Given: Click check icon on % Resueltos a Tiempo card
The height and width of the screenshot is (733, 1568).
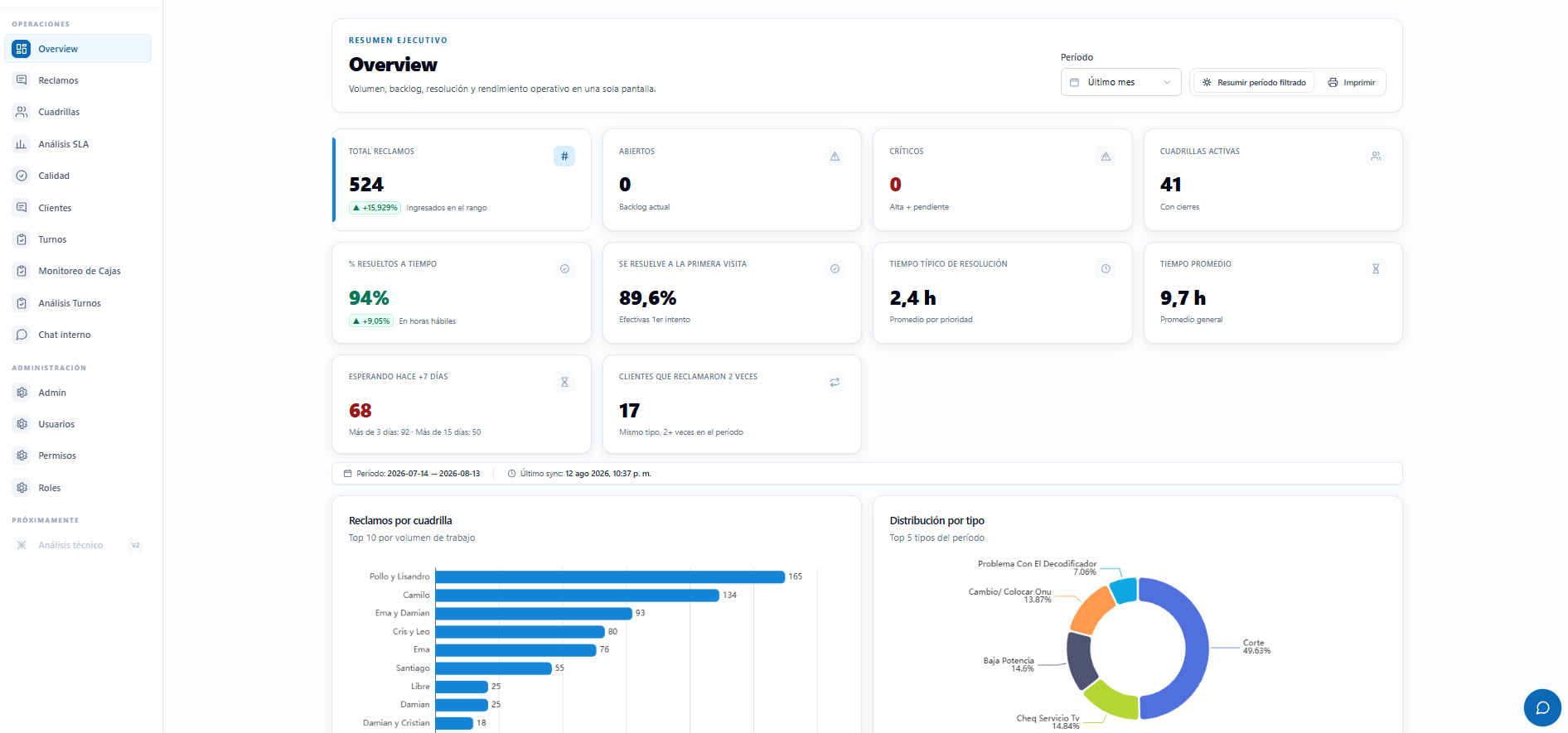Looking at the screenshot, I should (x=564, y=268).
